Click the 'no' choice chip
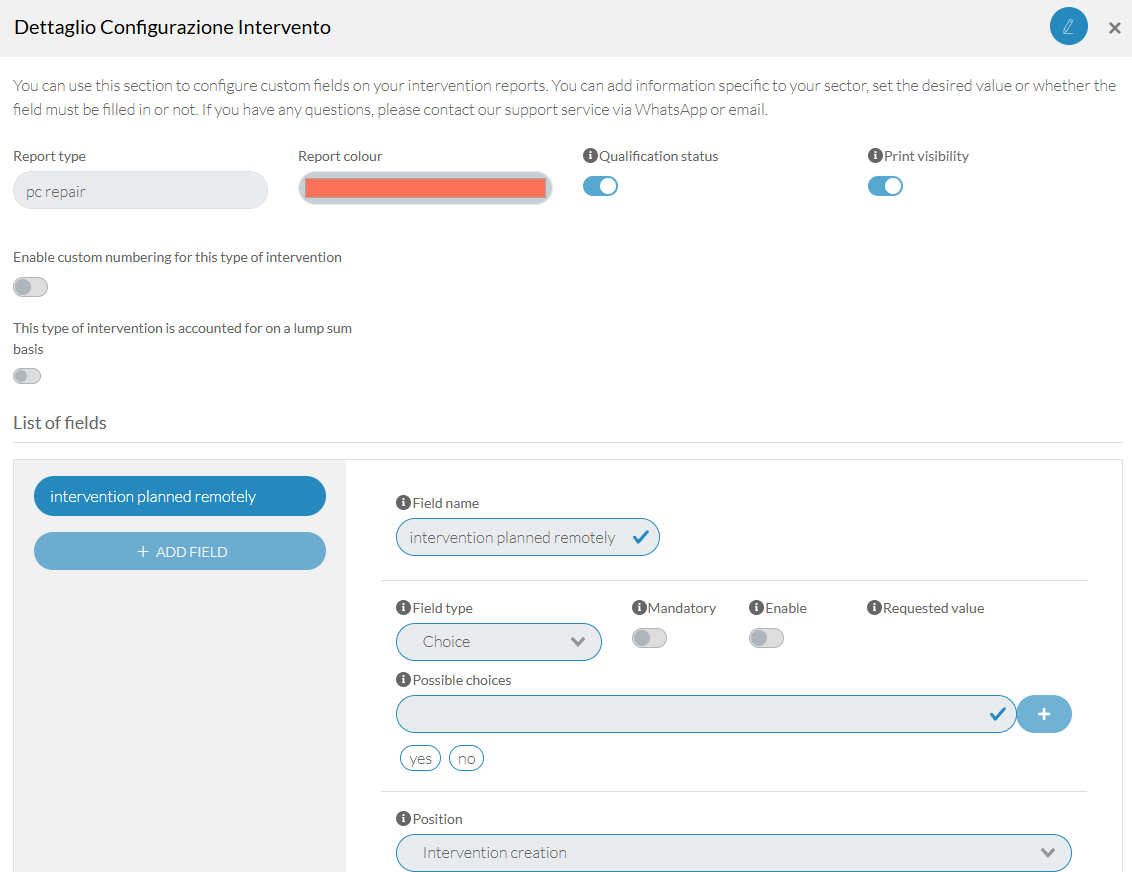The height and width of the screenshot is (872, 1132). coord(466,759)
